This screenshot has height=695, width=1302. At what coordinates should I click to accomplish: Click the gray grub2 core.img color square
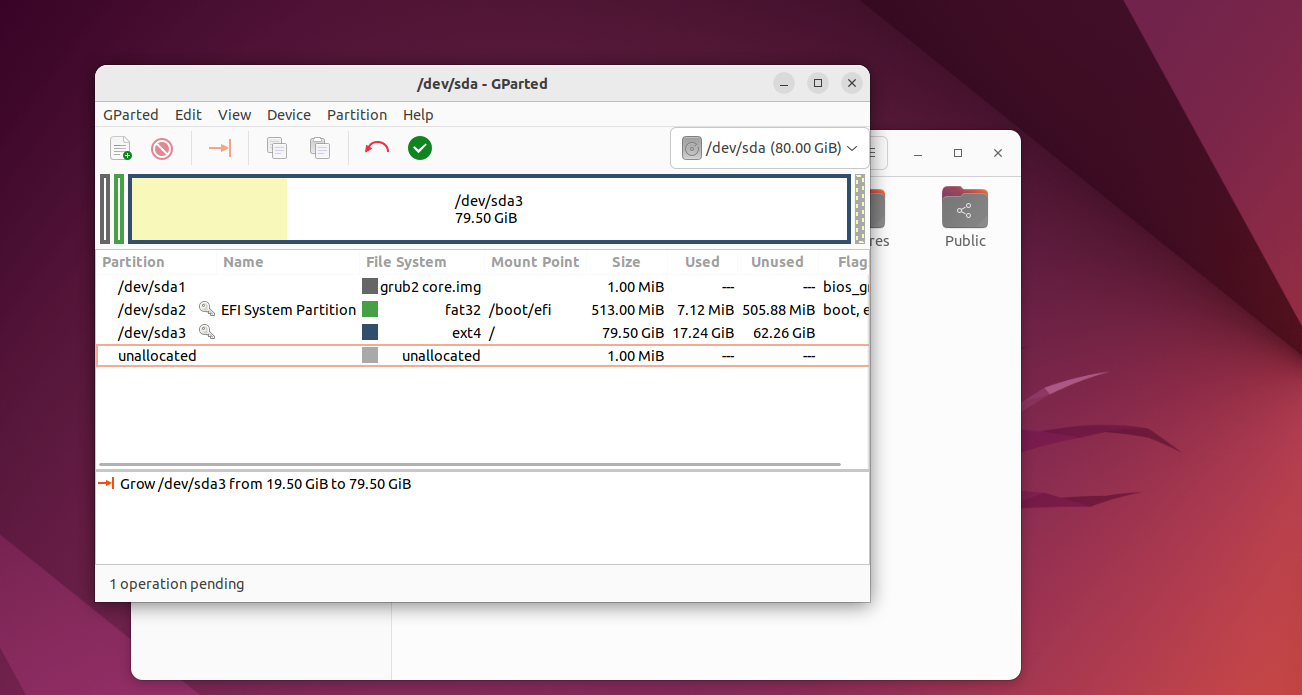point(370,287)
